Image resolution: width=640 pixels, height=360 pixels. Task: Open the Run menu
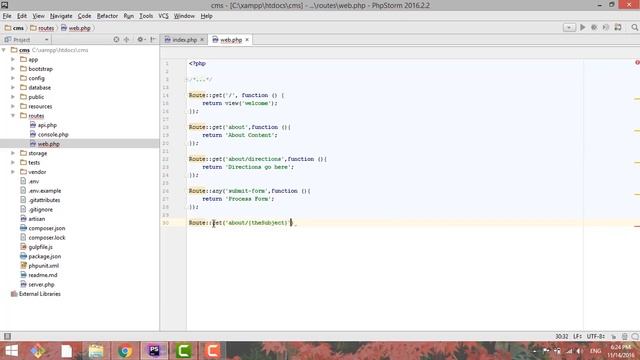[129, 16]
